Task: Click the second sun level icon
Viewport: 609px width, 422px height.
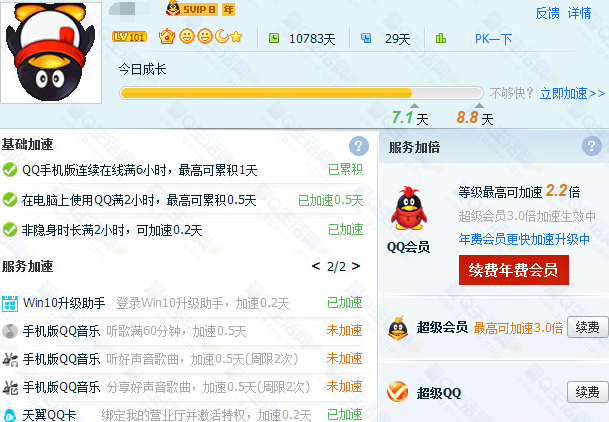Action: coord(205,37)
